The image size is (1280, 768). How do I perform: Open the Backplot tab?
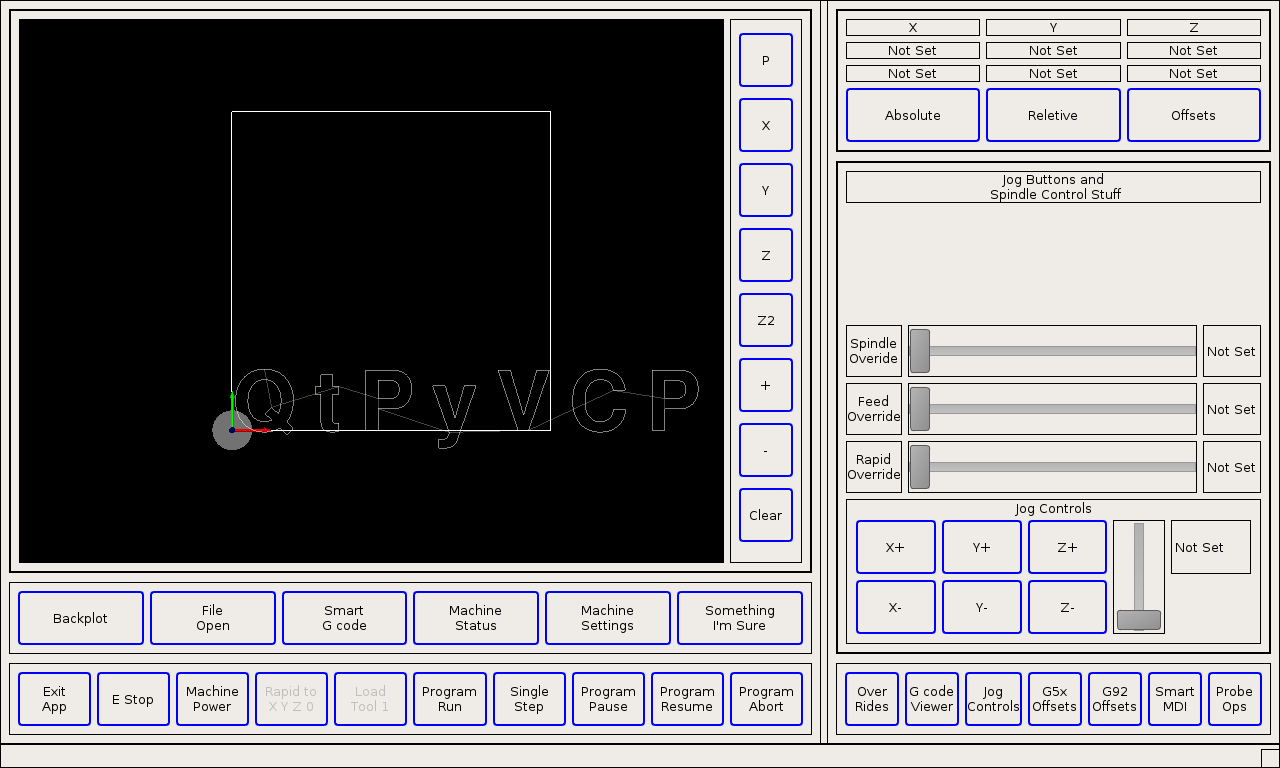click(81, 618)
